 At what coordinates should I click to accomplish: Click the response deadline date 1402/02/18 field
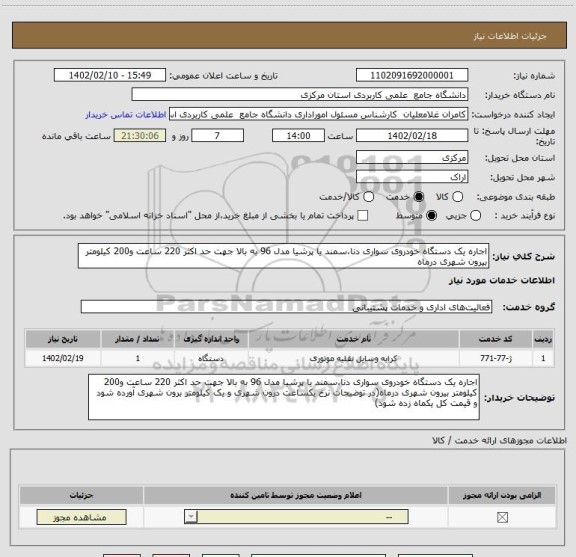coord(412,136)
